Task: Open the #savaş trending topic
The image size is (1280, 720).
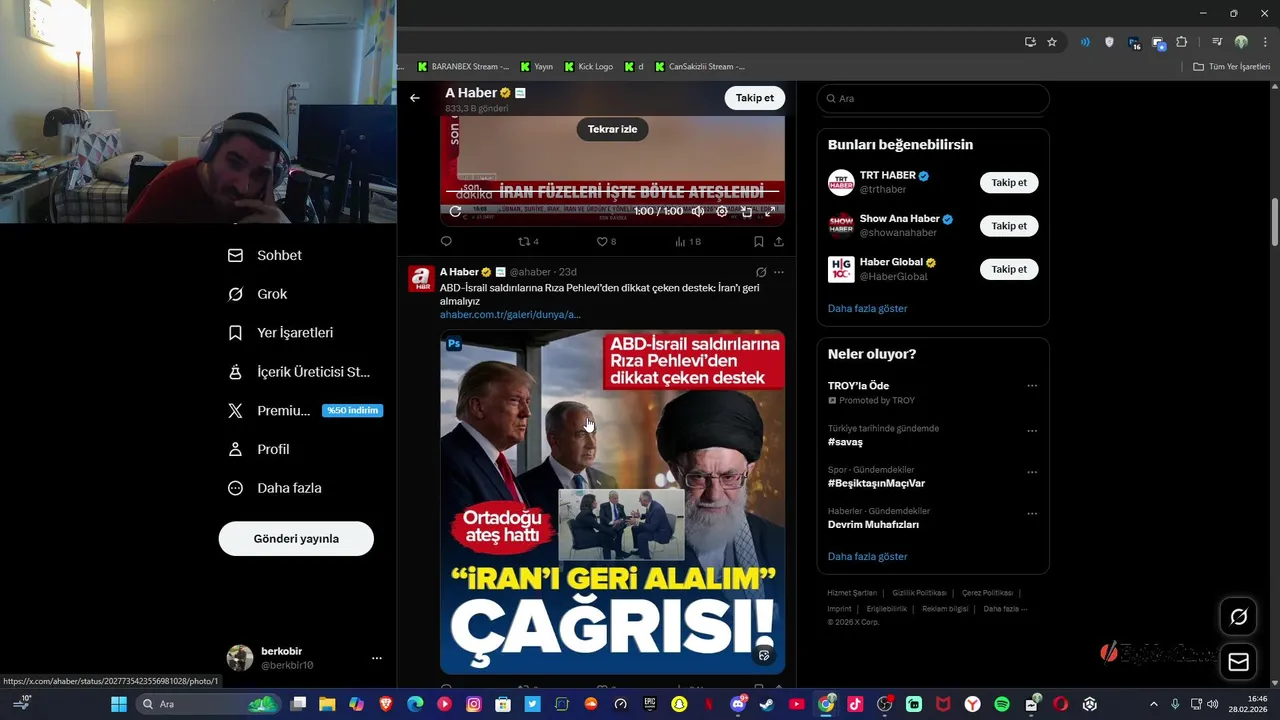Action: click(845, 442)
